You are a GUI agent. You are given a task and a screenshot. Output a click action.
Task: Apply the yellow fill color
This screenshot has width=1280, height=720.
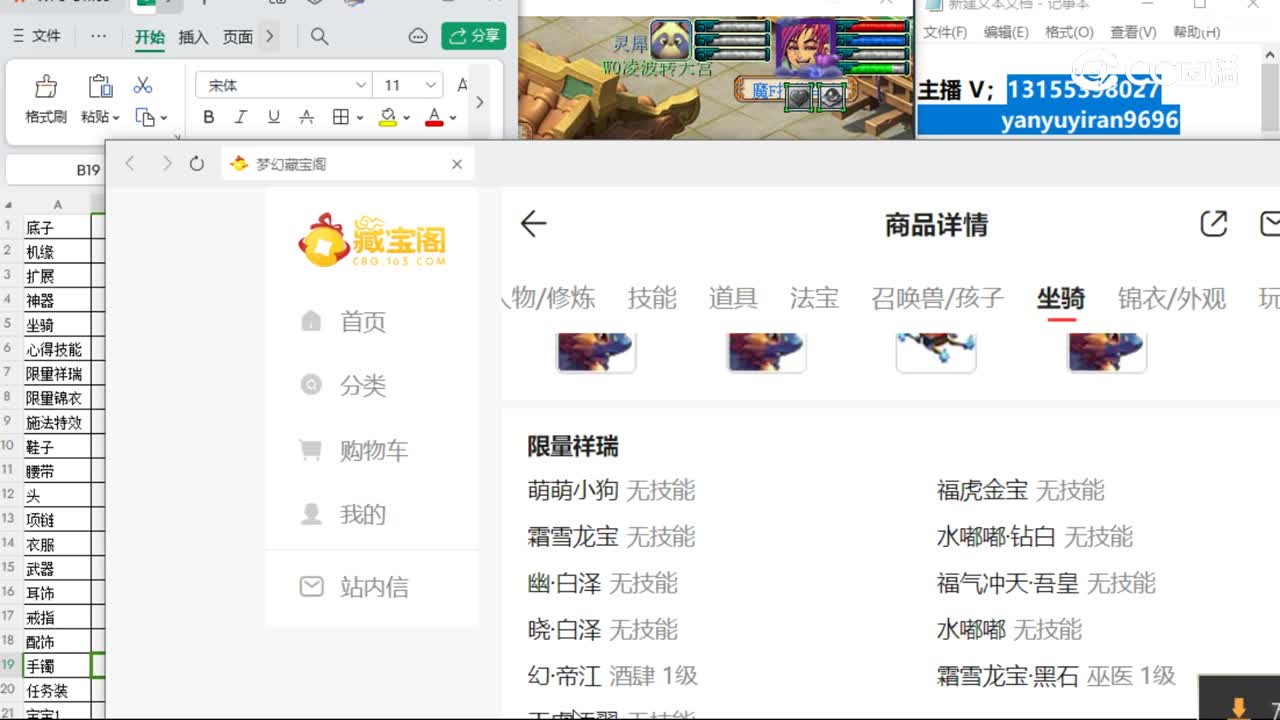pyautogui.click(x=388, y=117)
